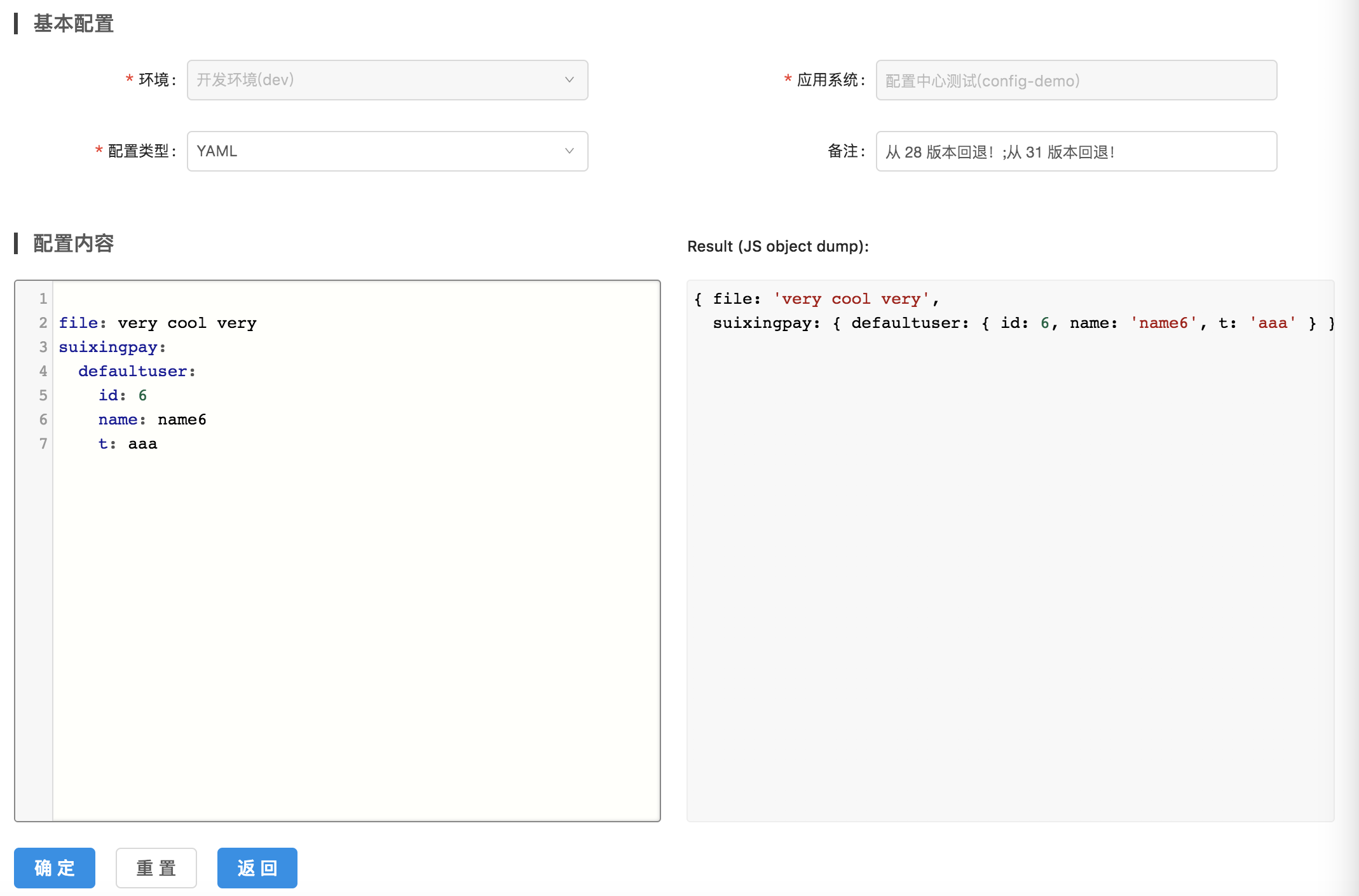Click the 应用系统 config-demo field
Screen dimensions: 1359x896
(x=1076, y=80)
